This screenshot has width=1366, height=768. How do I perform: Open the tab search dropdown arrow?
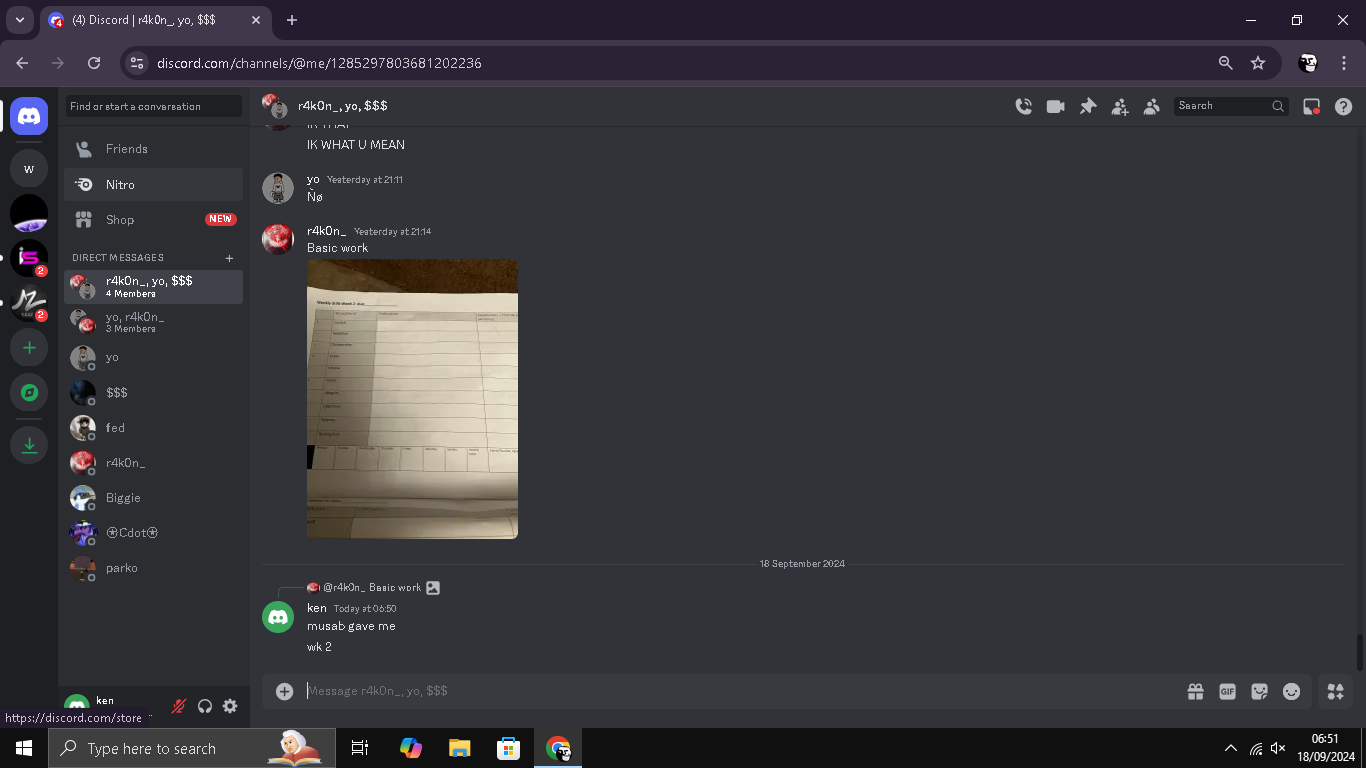tap(19, 20)
